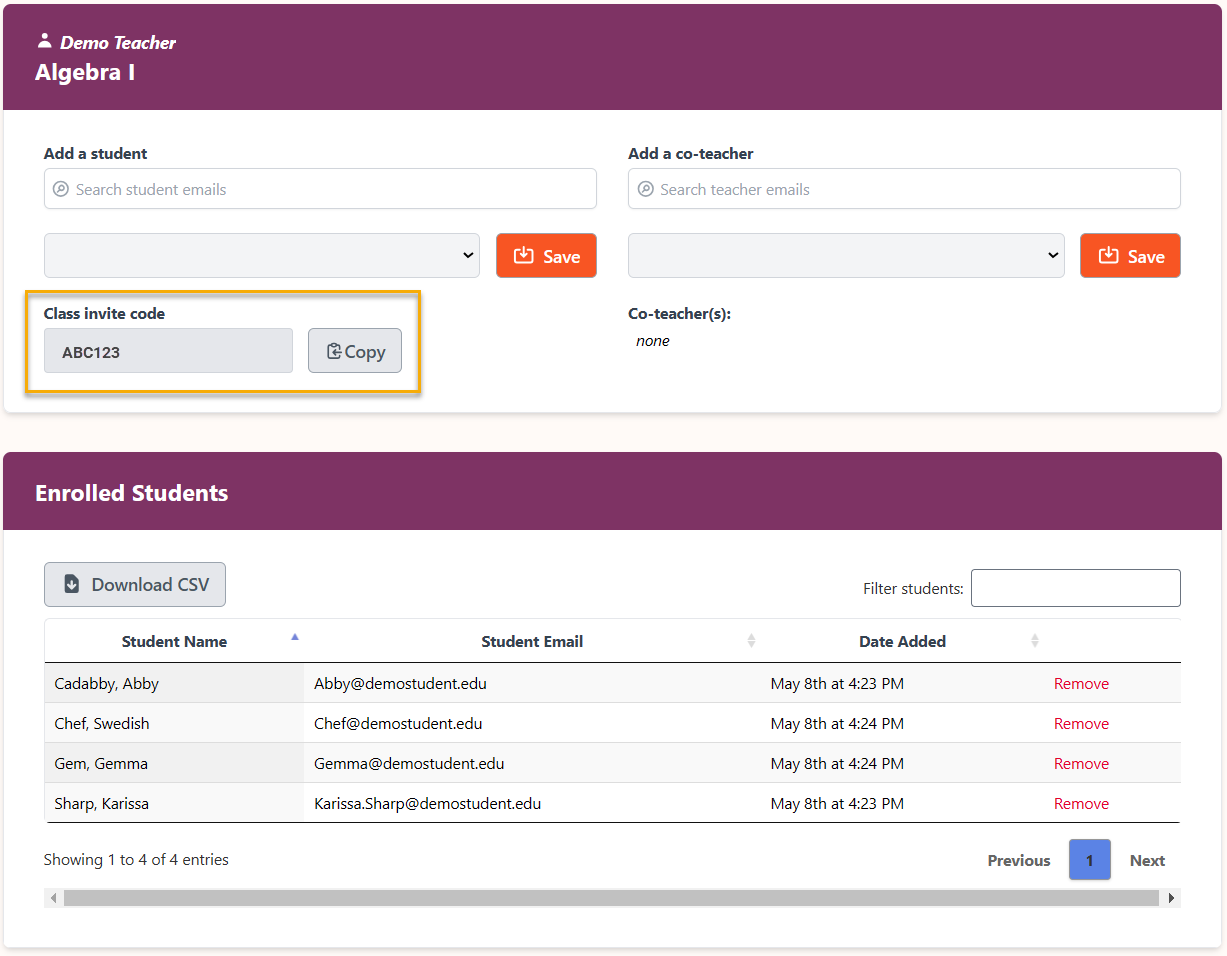Viewport: 1227px width, 956px height.
Task: Select the Gem, Gemma name cell
Action: pyautogui.click(x=174, y=764)
